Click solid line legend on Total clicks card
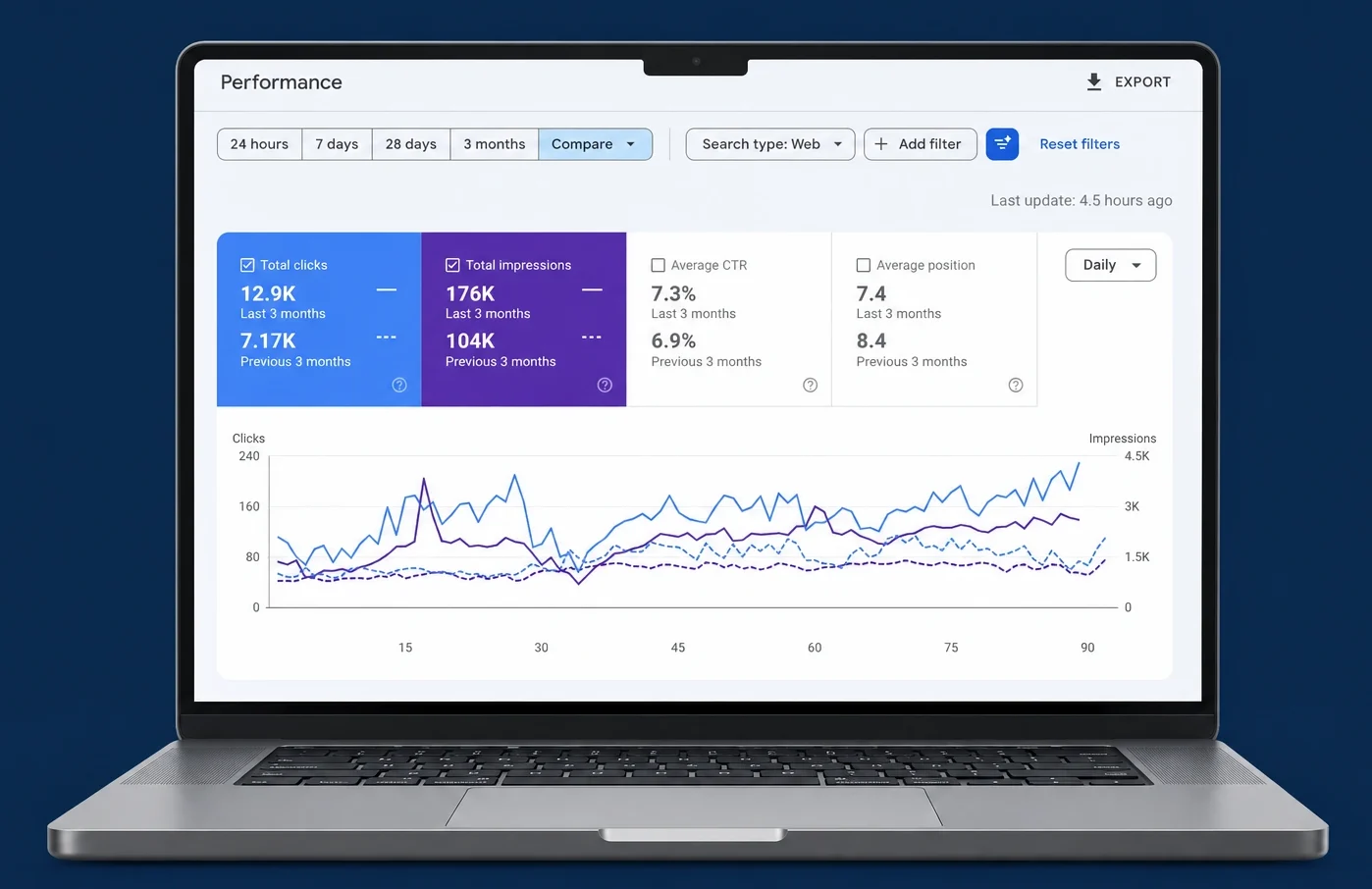 point(387,290)
